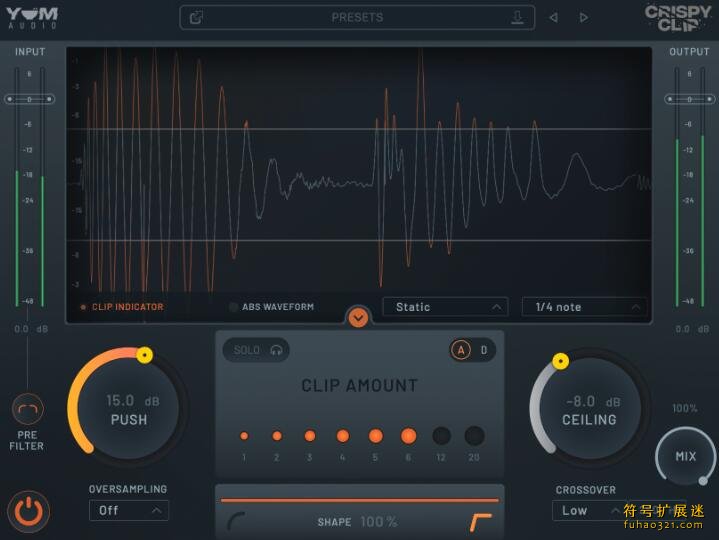
Task: Click the CROSSOVER label
Action: click(586, 490)
